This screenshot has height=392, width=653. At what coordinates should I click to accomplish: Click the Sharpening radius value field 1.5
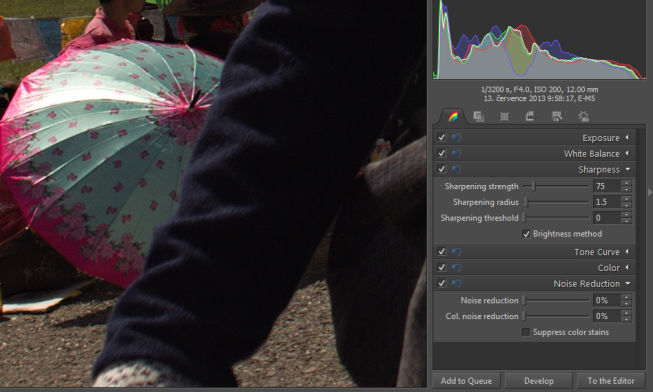click(607, 202)
